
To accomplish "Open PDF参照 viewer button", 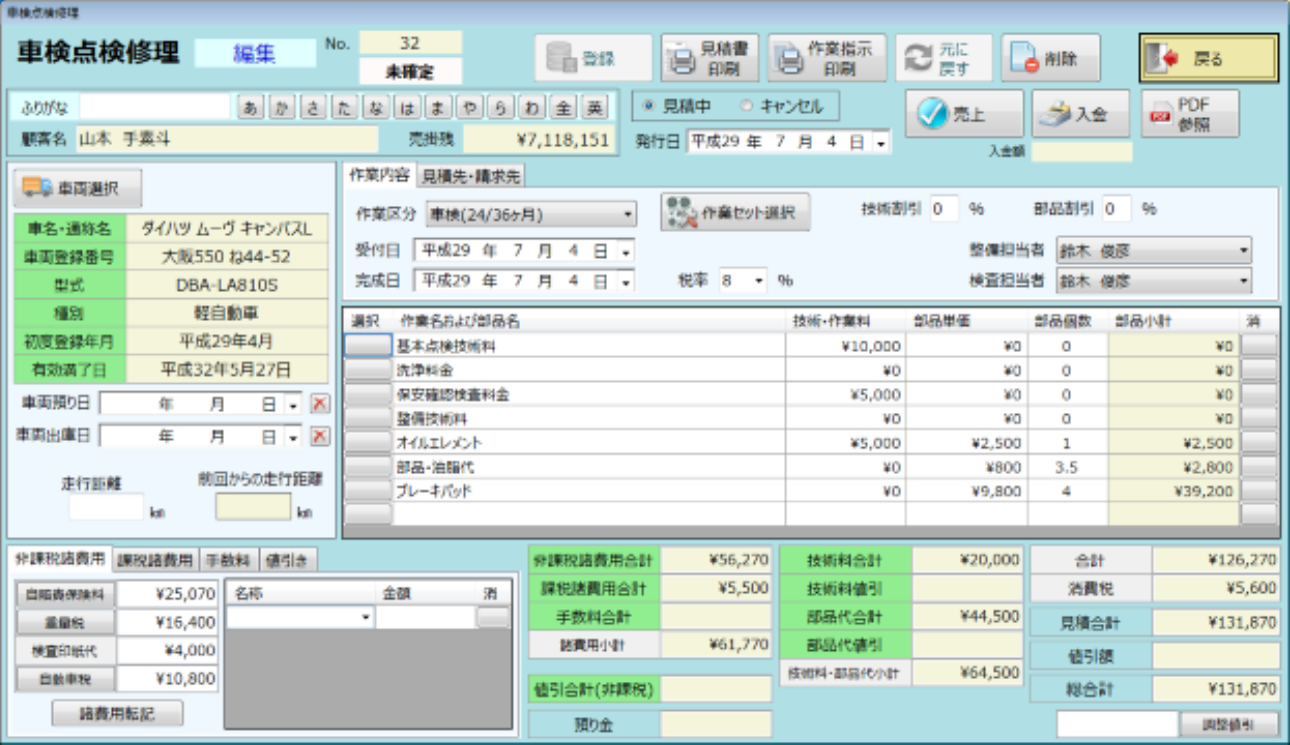I will [x=1189, y=114].
